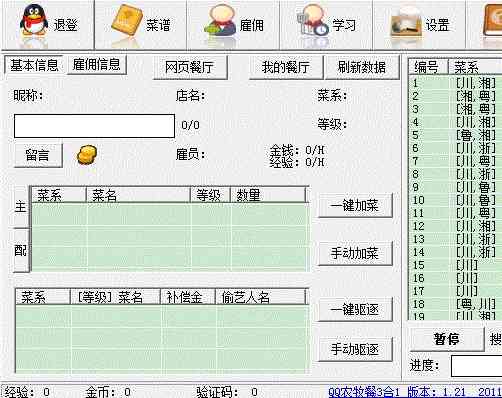Click the 补偿金 column header
502x398 pixels.
pyautogui.click(x=188, y=297)
